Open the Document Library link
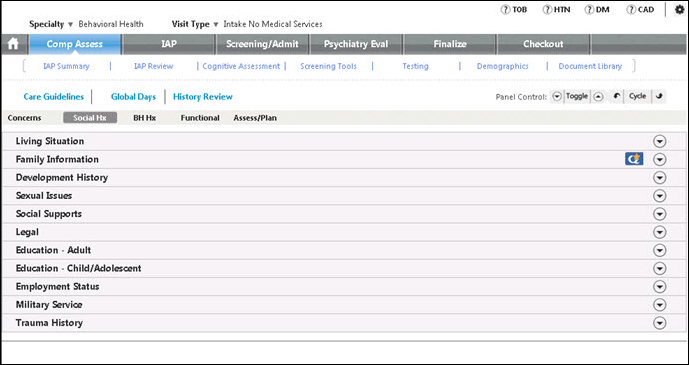Viewport: 689px width, 365px height. pos(590,66)
